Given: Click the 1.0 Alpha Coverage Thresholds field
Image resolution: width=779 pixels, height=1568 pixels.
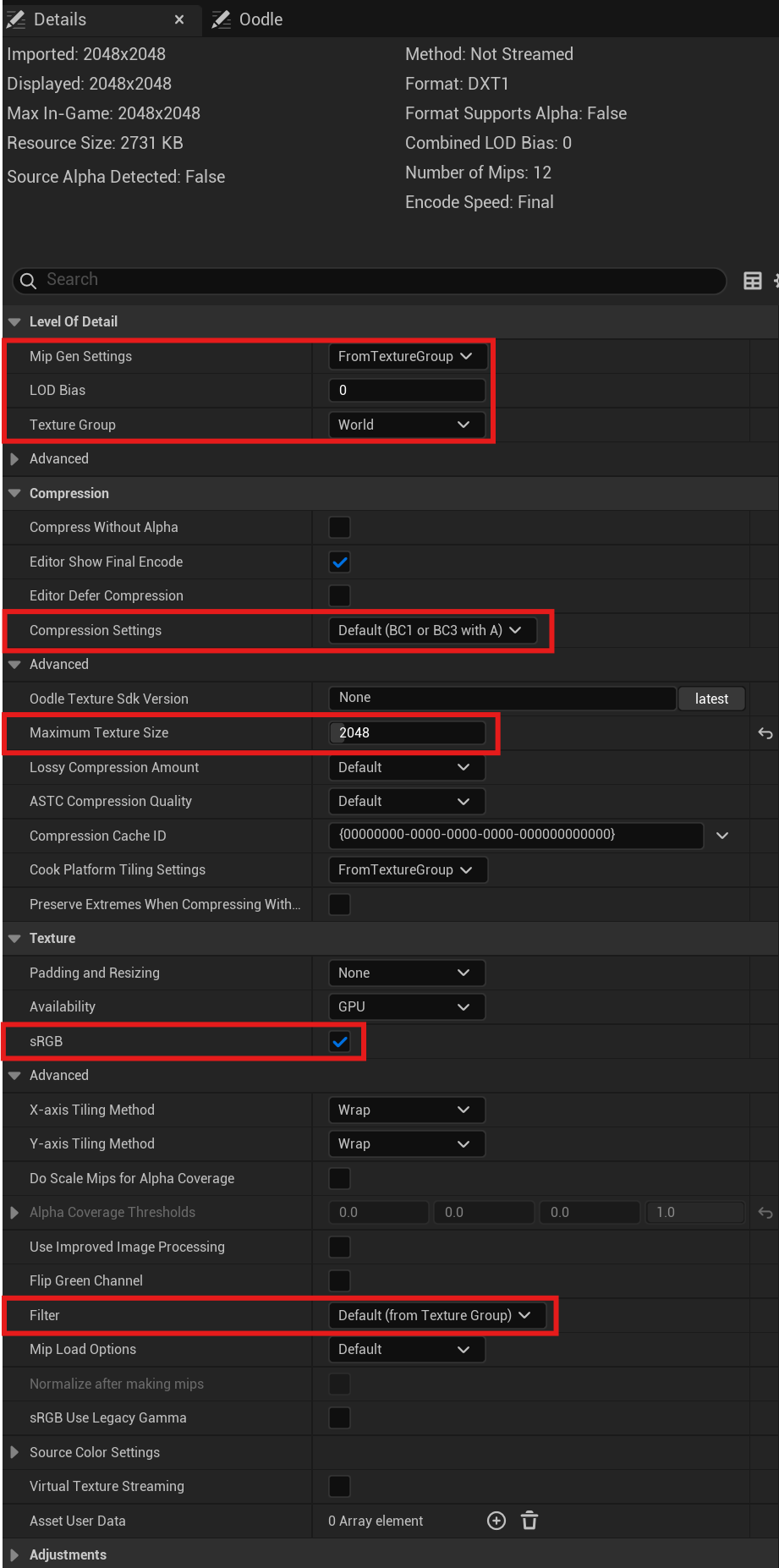Looking at the screenshot, I should click(695, 1212).
